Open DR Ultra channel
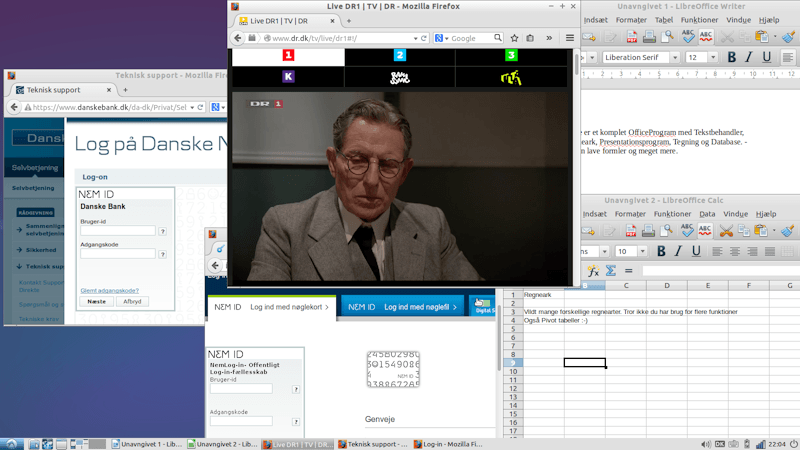This screenshot has width=800, height=450. click(511, 78)
